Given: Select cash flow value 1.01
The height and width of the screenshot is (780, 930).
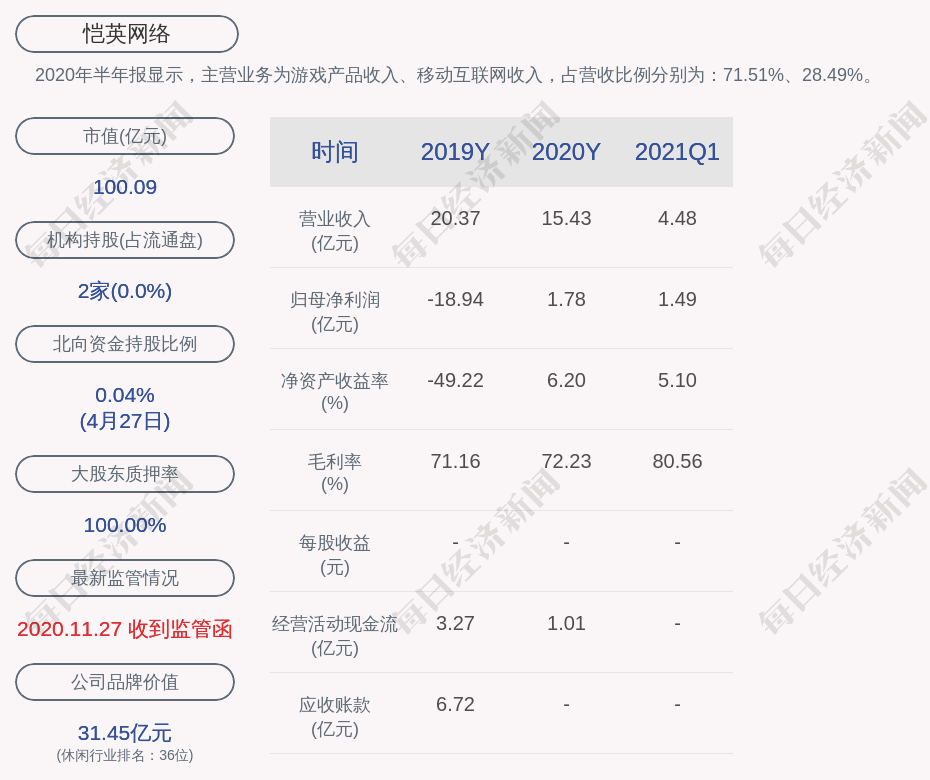Looking at the screenshot, I should click(566, 623).
